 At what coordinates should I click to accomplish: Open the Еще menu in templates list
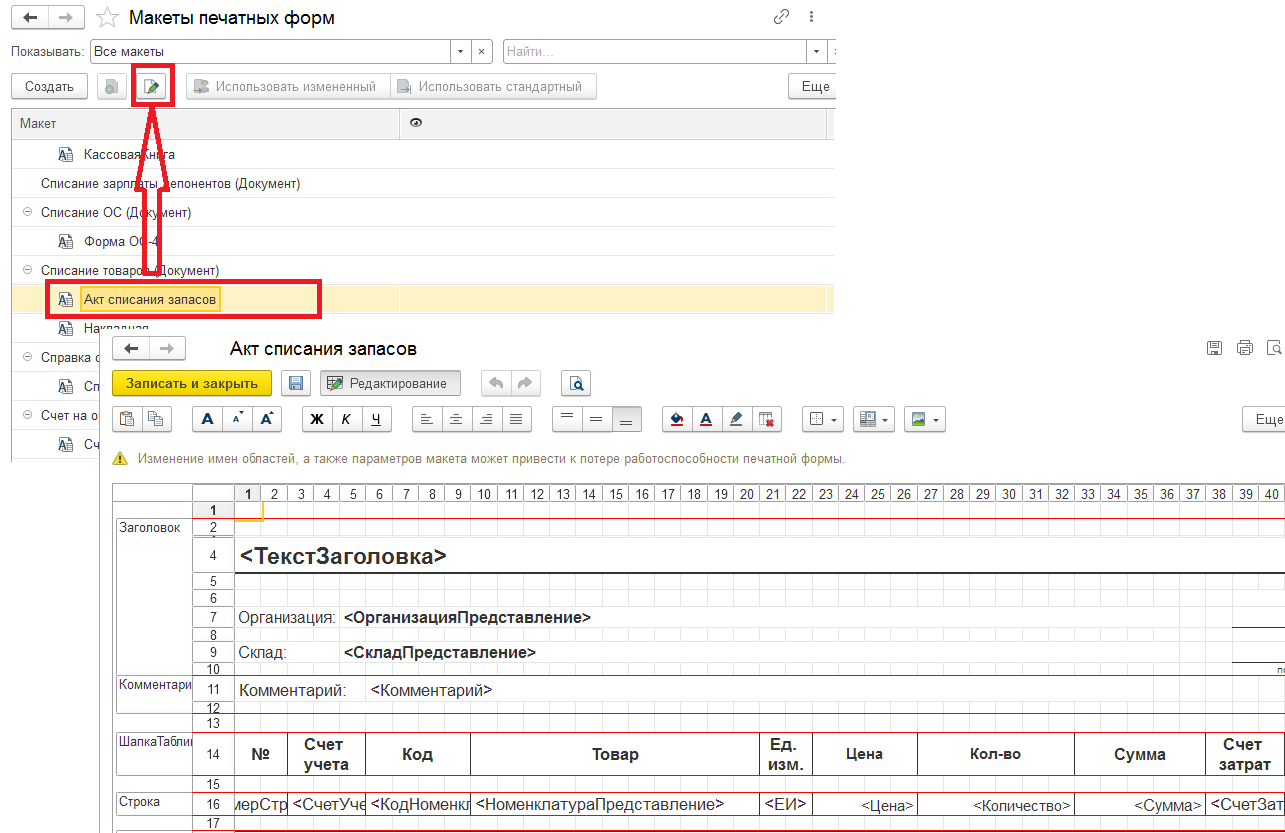click(813, 87)
